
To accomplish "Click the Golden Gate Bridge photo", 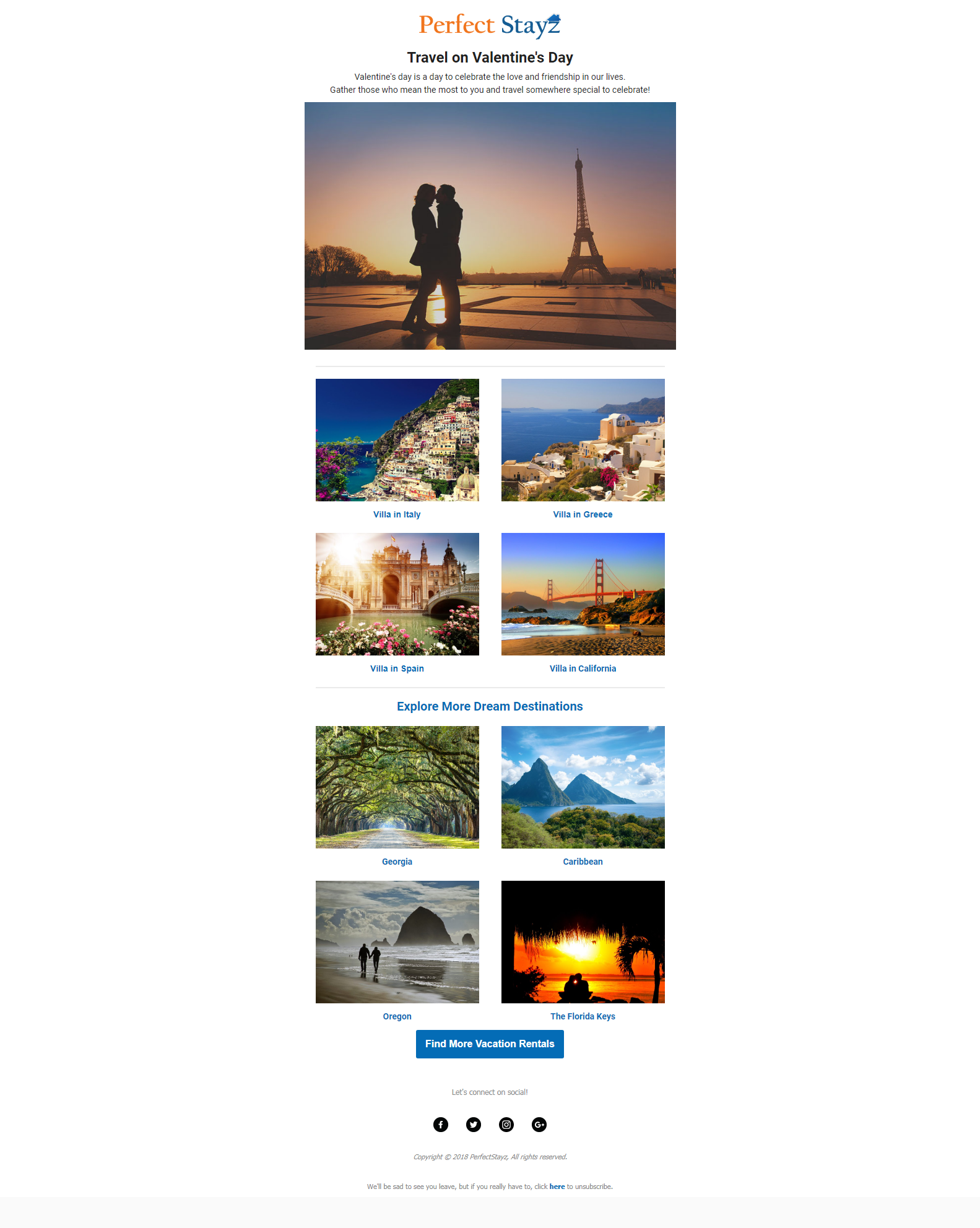I will coord(583,594).
